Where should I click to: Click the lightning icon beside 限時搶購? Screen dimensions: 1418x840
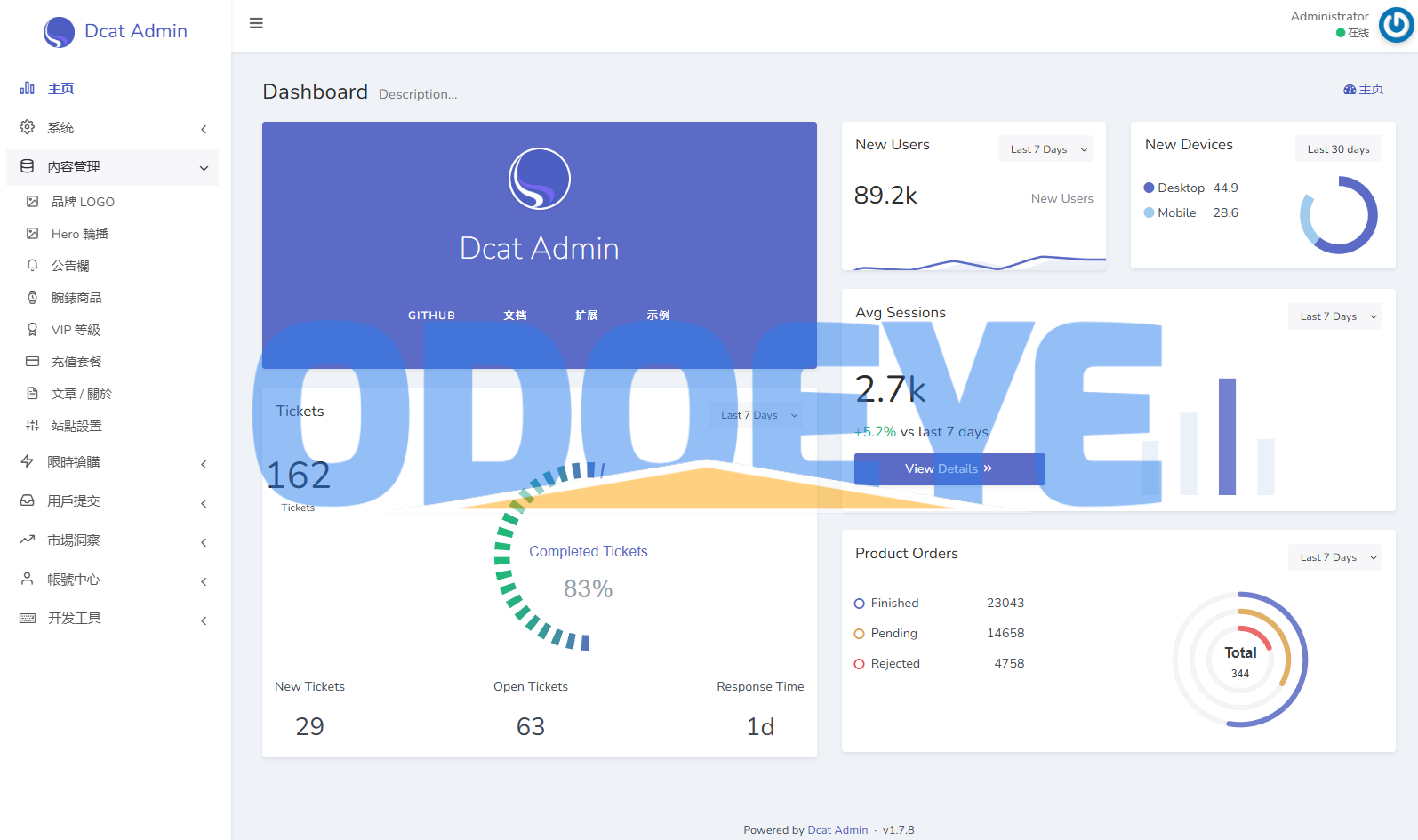pos(28,461)
